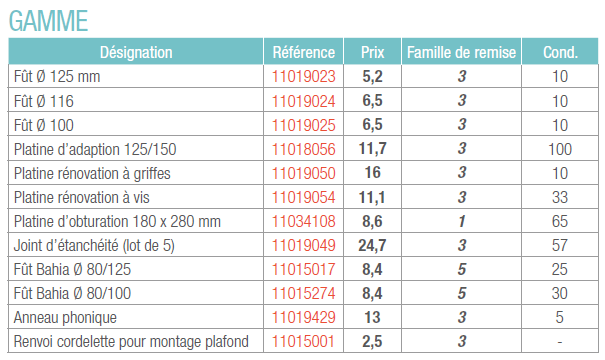
Task: Click the Platine rénovation à griffes cell
Action: (x=136, y=173)
